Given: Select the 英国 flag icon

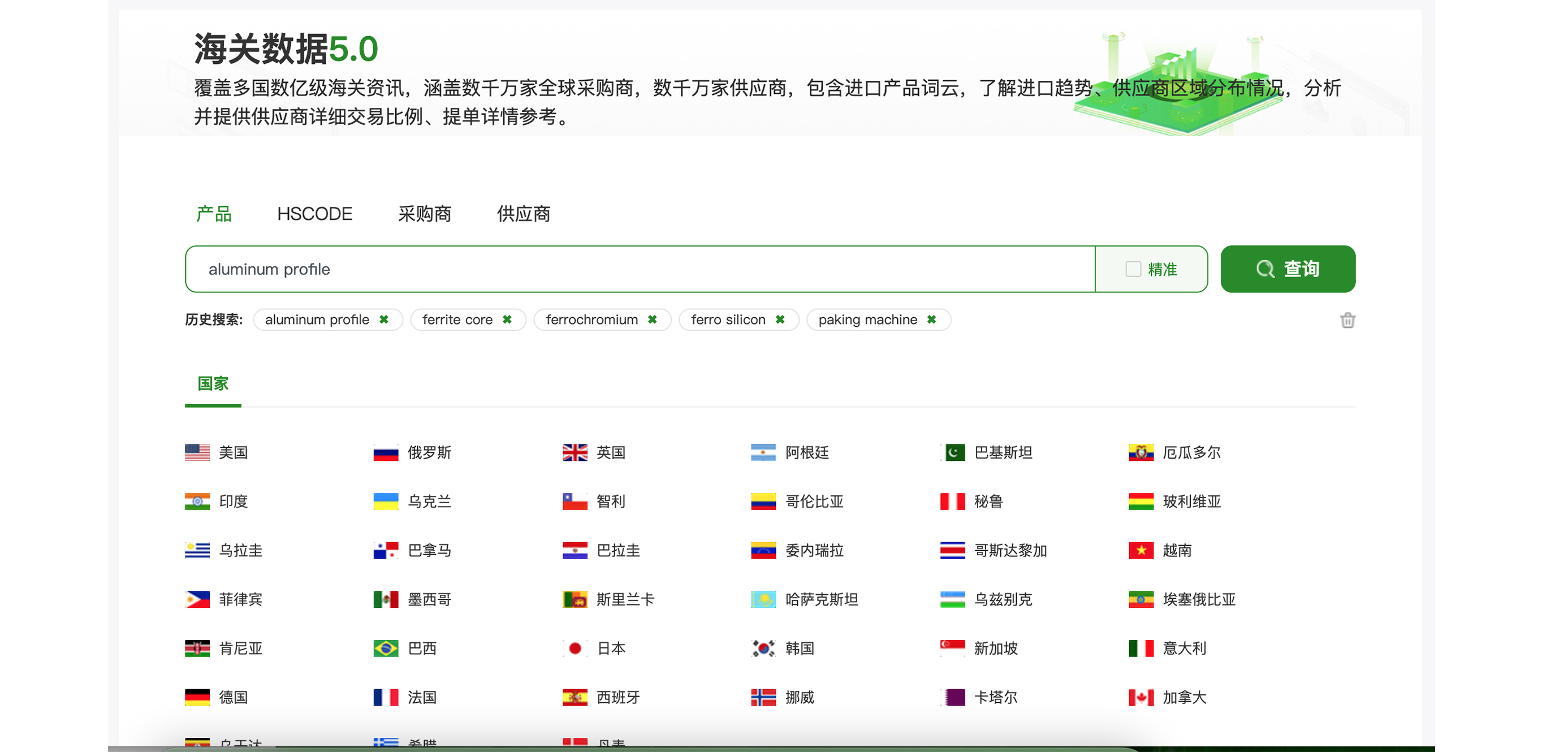Looking at the screenshot, I should 574,452.
